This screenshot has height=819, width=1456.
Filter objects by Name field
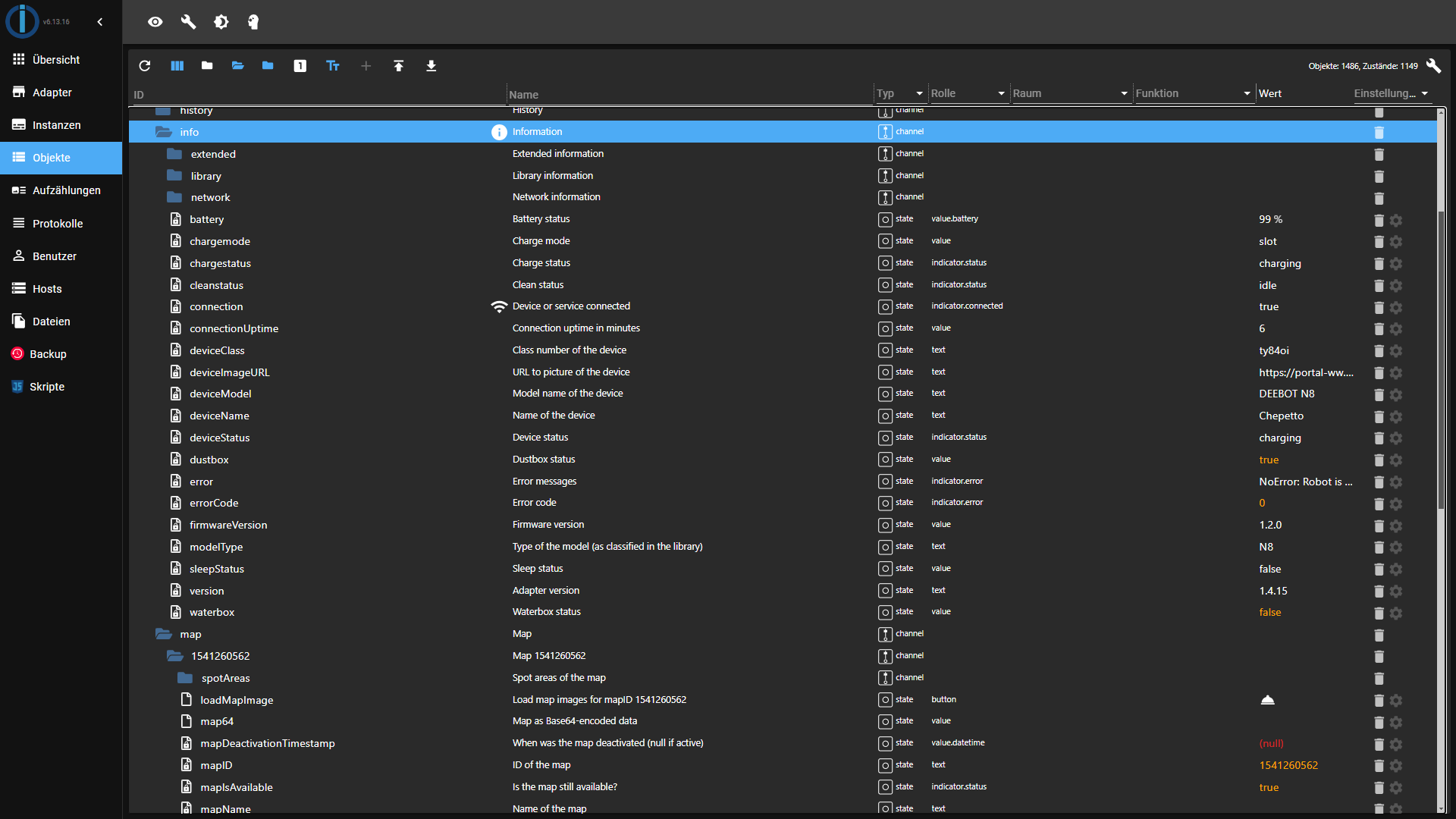tap(690, 95)
